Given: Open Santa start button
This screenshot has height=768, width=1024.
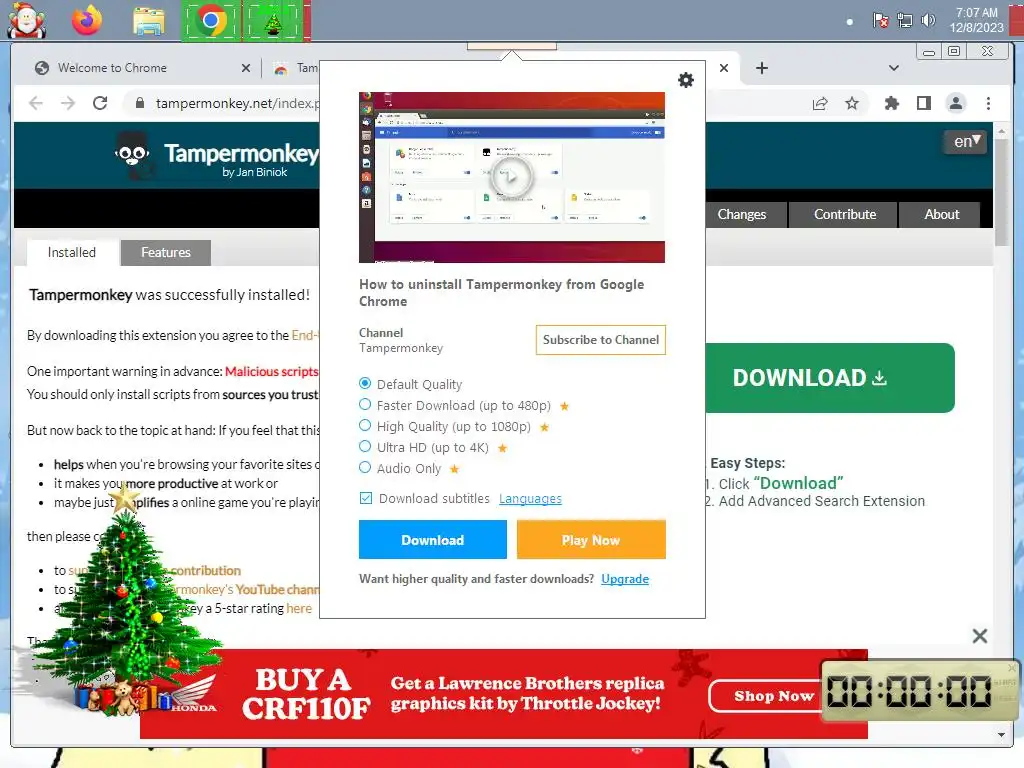Looking at the screenshot, I should (x=26, y=20).
